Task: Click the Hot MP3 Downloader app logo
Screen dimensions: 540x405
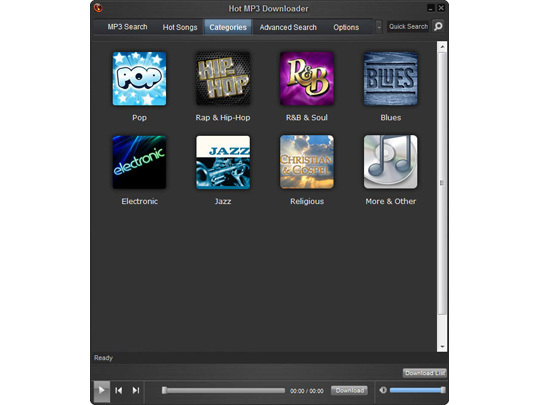Action: coord(98,8)
